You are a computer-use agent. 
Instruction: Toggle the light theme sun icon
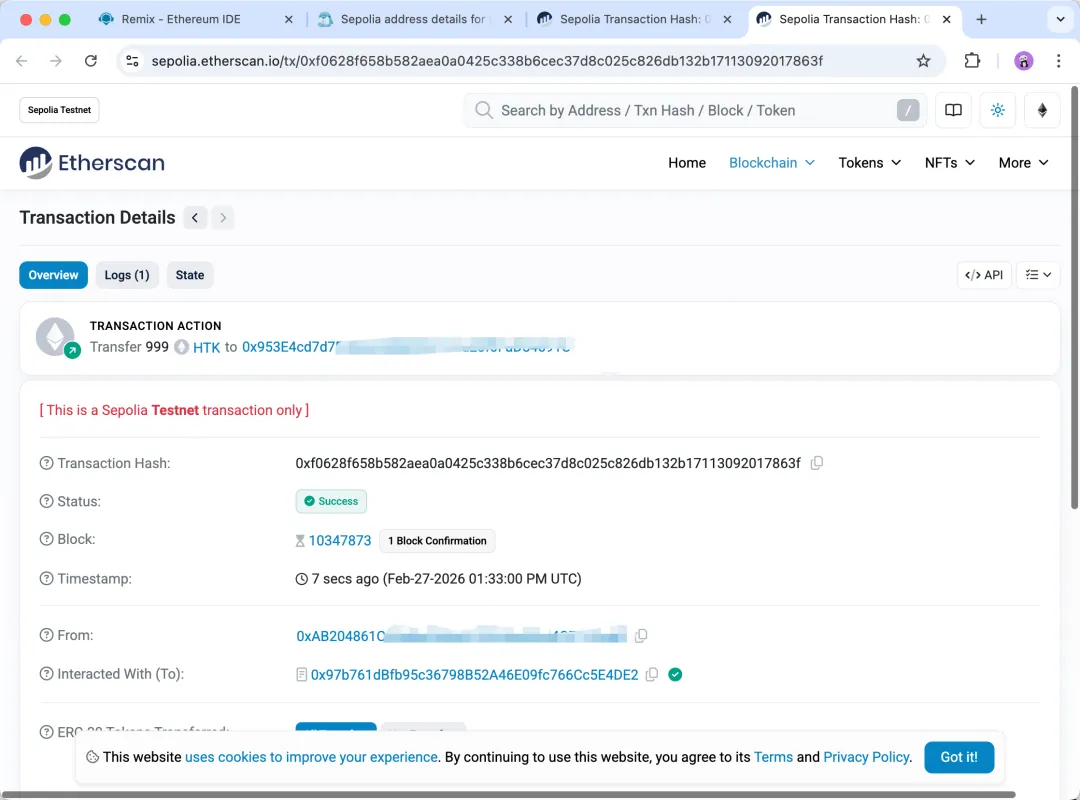pyautogui.click(x=997, y=110)
